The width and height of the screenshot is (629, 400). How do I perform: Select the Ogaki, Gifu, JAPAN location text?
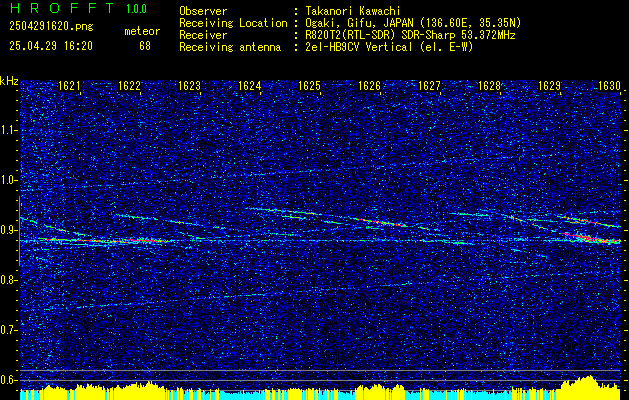pos(412,23)
